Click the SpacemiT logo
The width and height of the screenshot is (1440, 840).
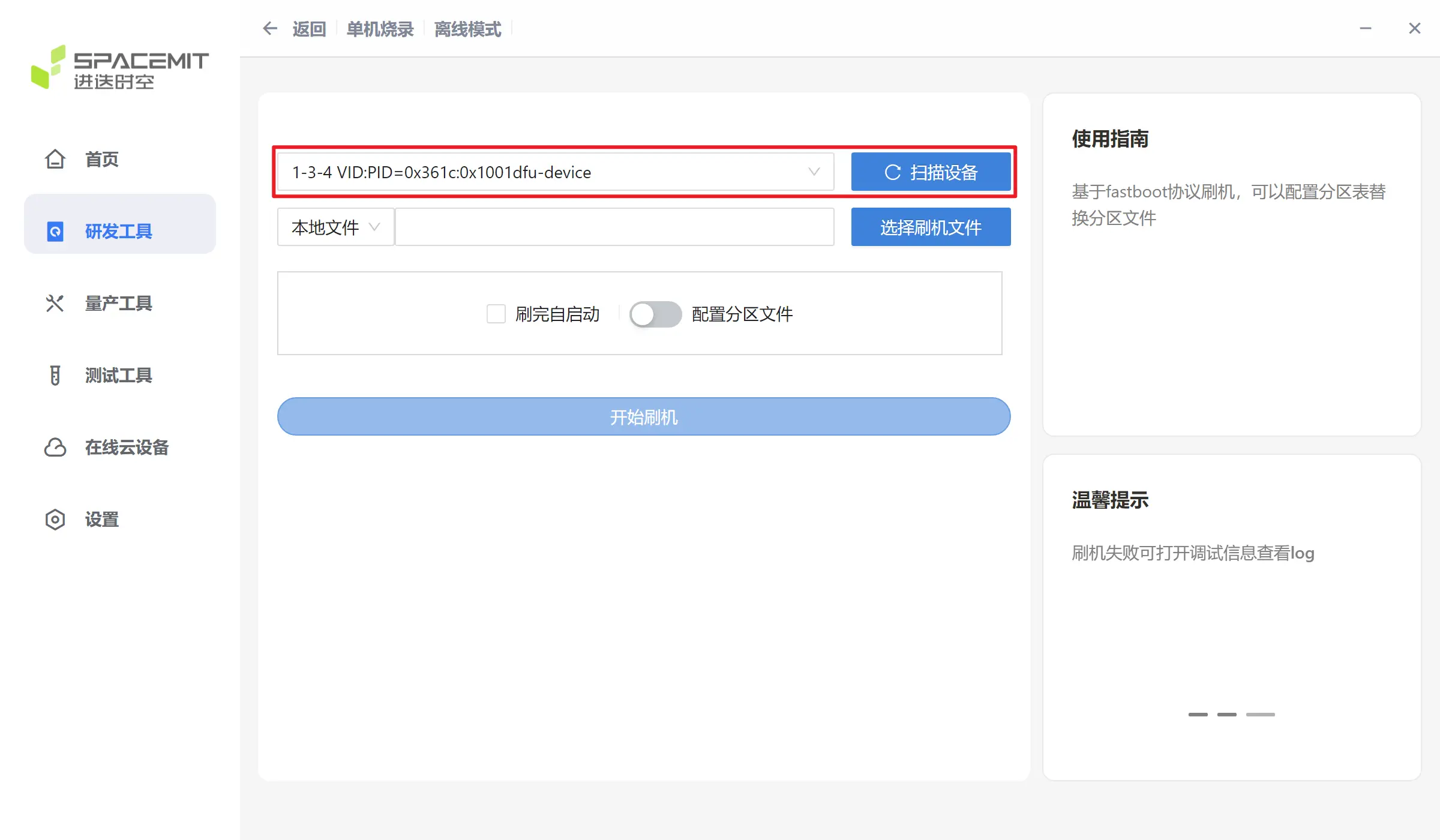pyautogui.click(x=119, y=67)
